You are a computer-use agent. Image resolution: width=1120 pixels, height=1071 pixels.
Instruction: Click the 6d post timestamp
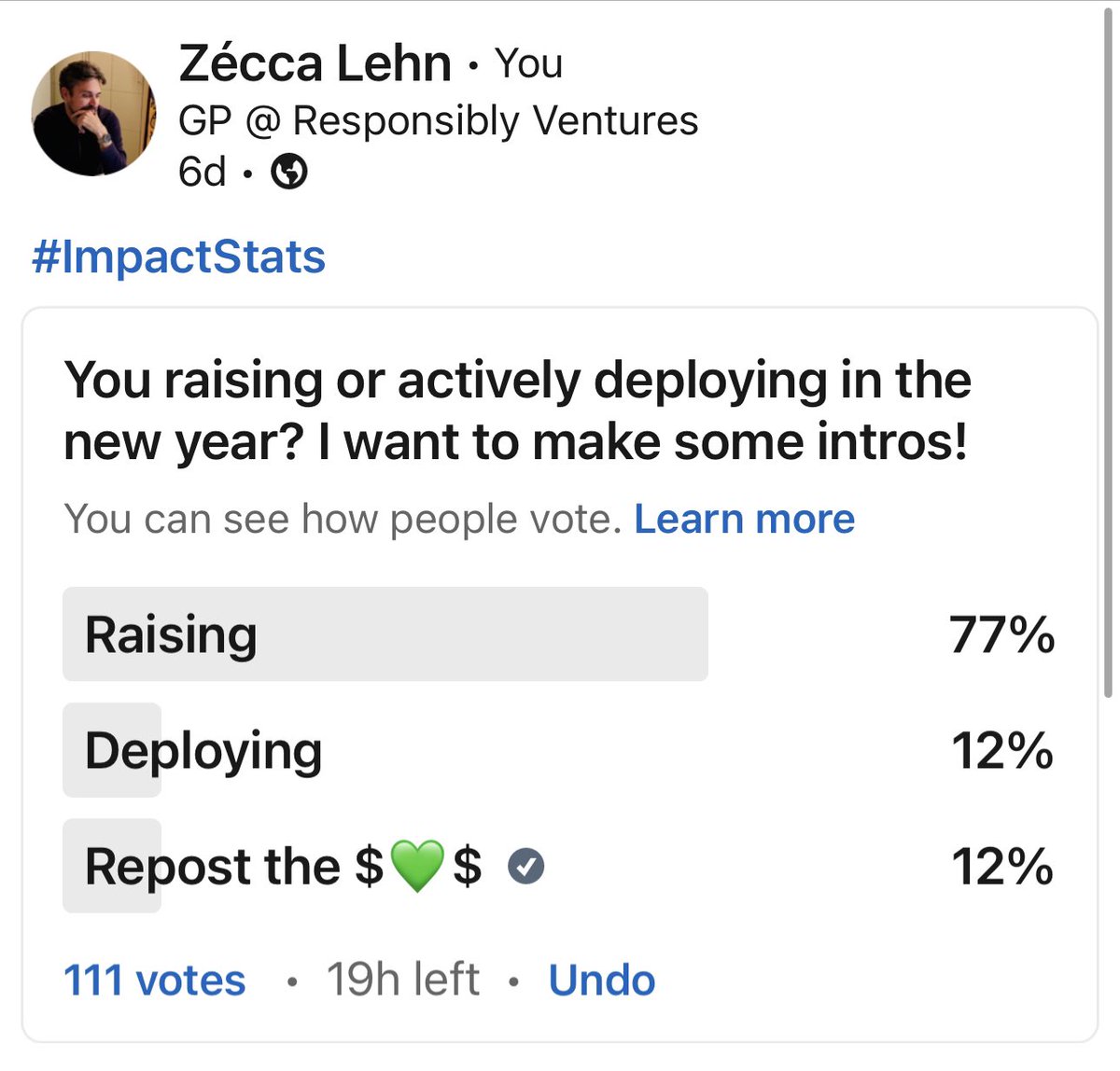pos(203,172)
